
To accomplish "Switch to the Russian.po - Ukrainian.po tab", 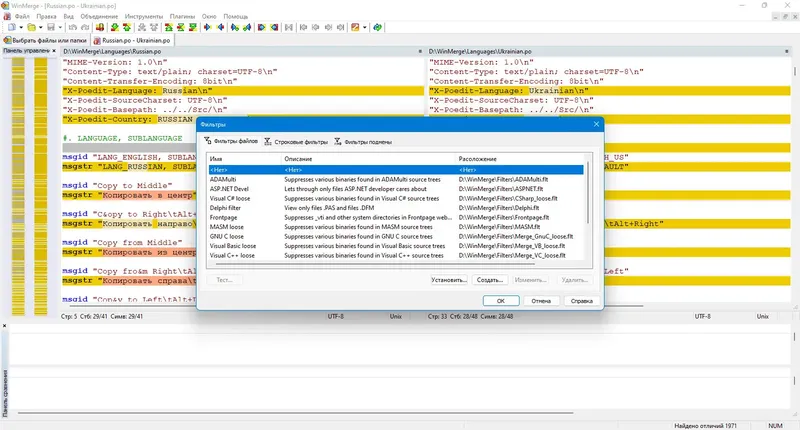I will pyautogui.click(x=132, y=40).
